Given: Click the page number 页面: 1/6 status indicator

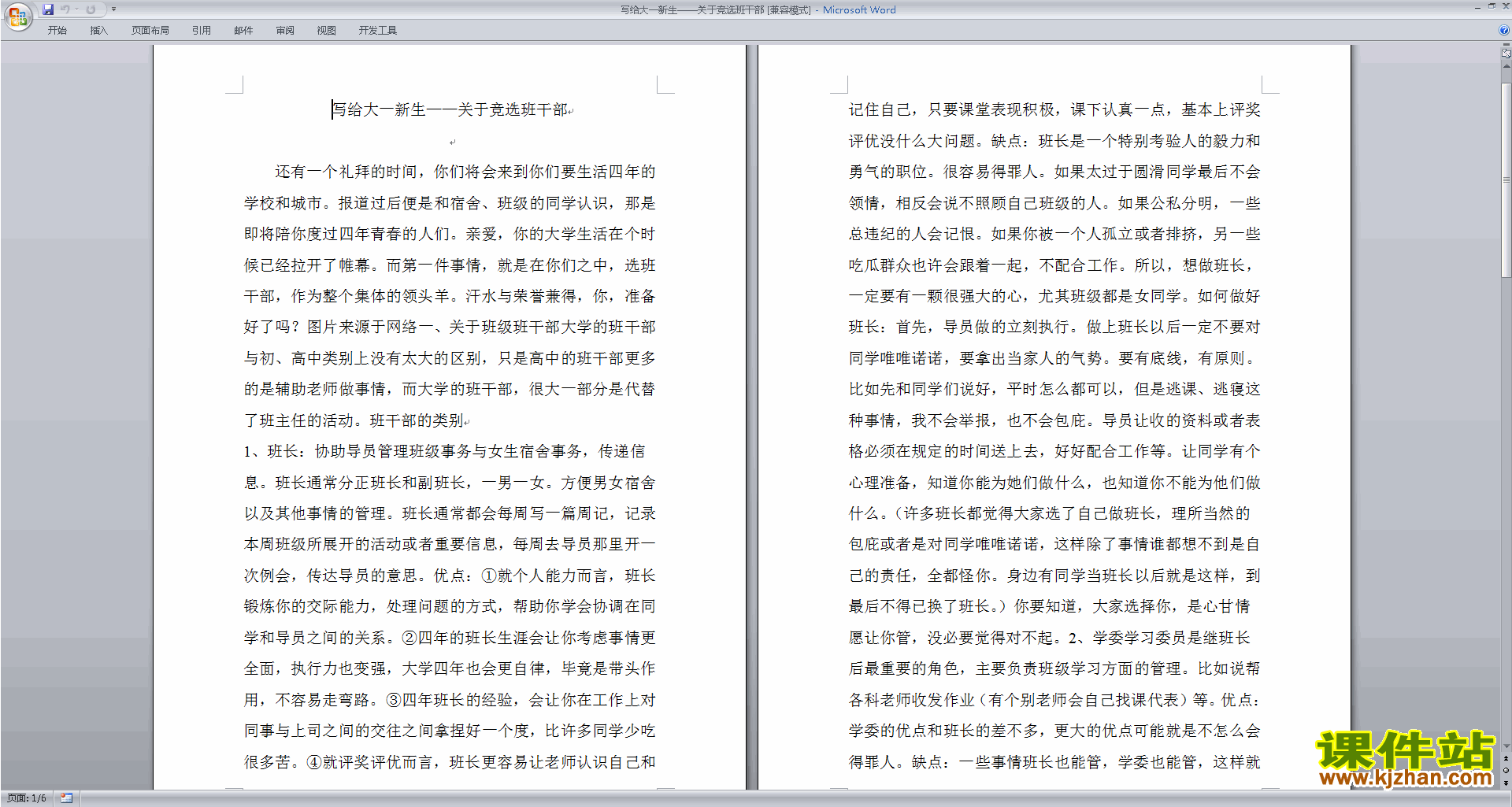Looking at the screenshot, I should (x=27, y=798).
